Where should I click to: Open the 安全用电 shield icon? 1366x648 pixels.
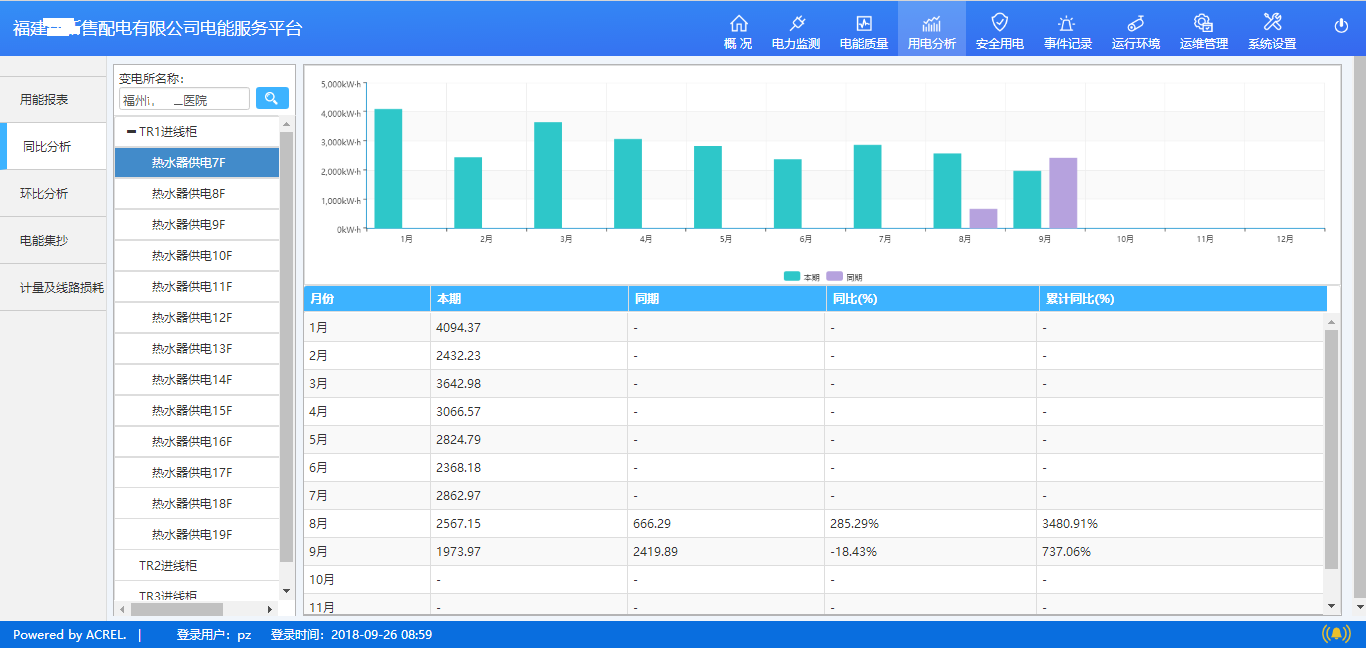click(x=999, y=22)
